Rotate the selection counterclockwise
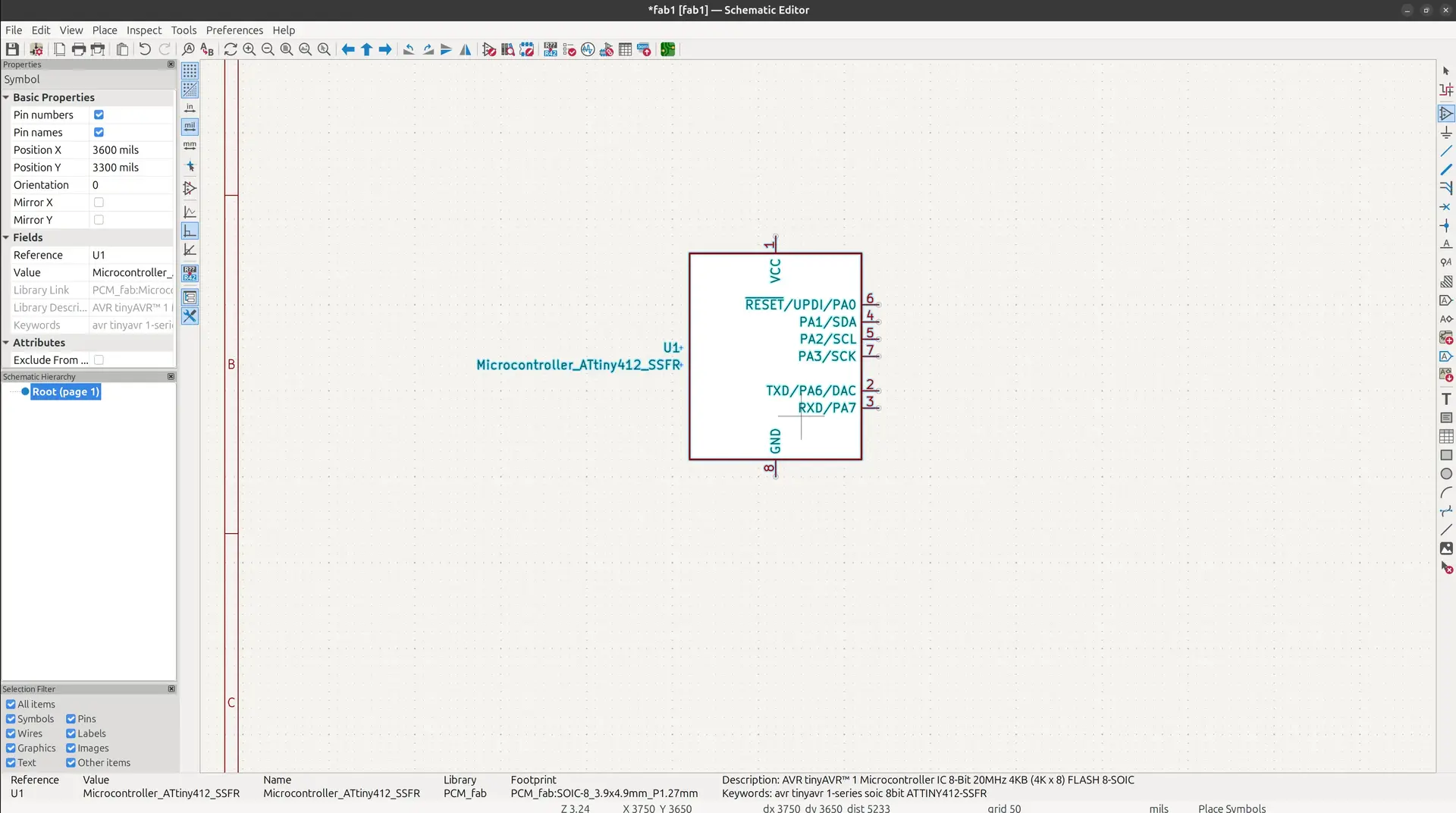The width and height of the screenshot is (1456, 813). [x=409, y=49]
